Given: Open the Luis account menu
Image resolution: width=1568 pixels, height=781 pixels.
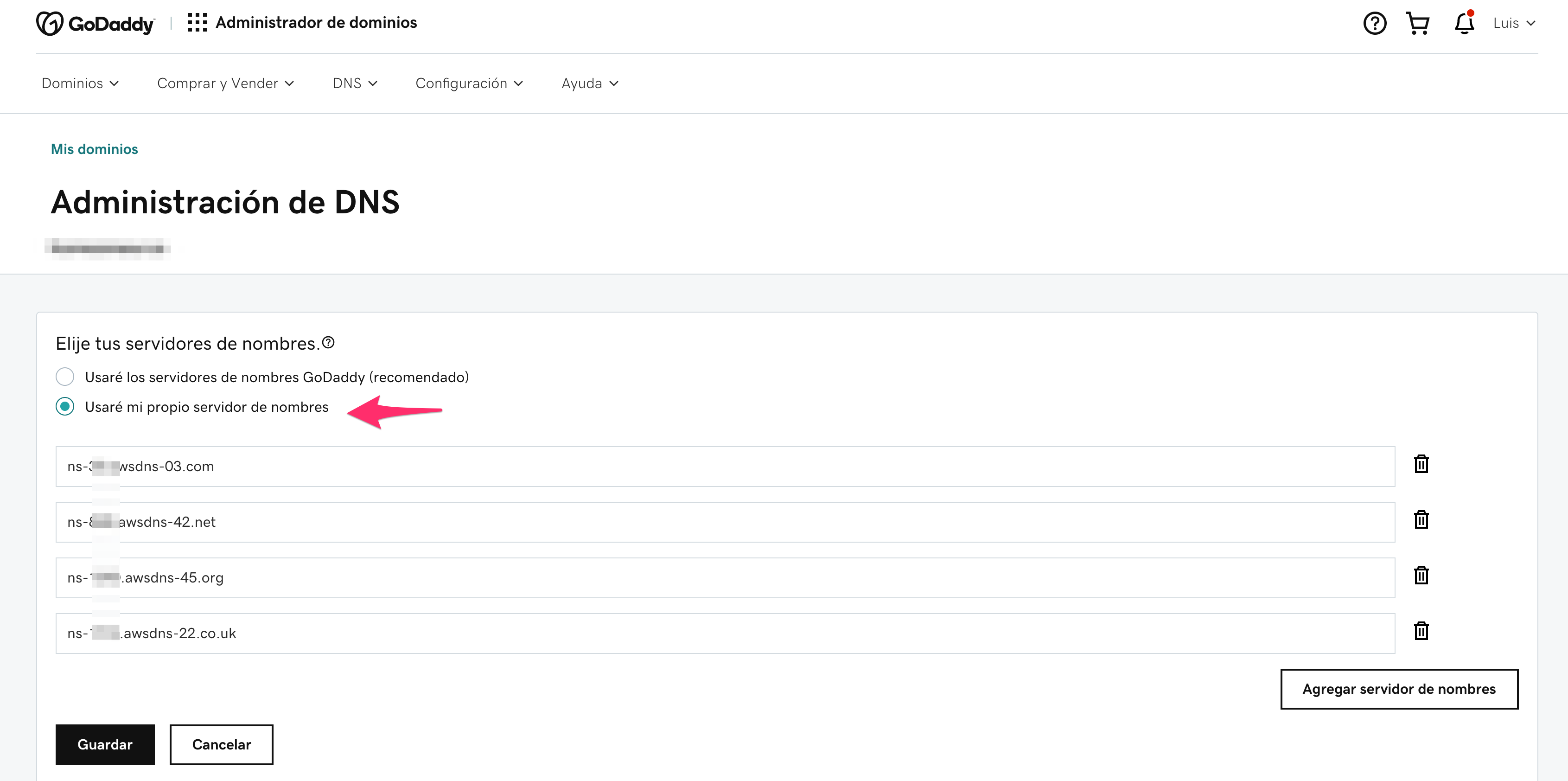Looking at the screenshot, I should point(1514,23).
